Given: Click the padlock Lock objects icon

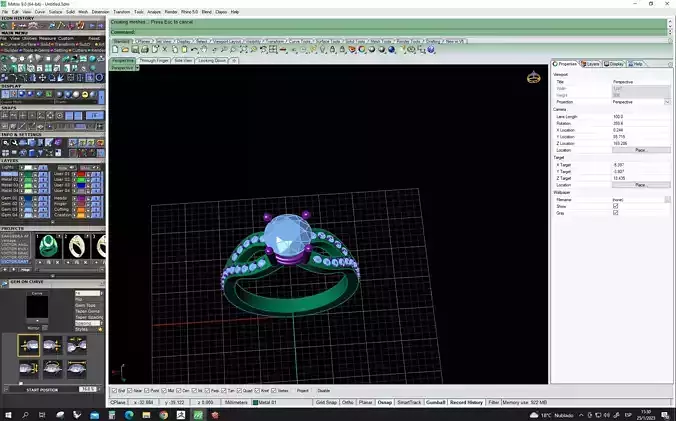Looking at the screenshot, I should click(332, 50).
